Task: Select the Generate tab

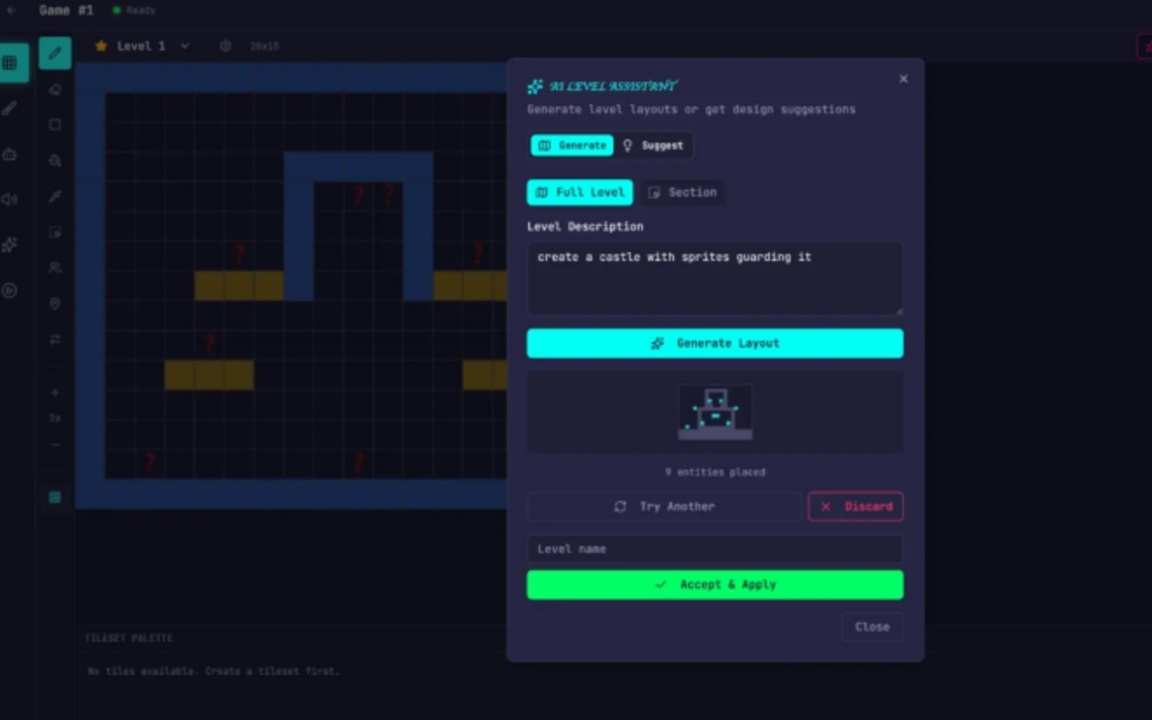Action: pyautogui.click(x=572, y=145)
